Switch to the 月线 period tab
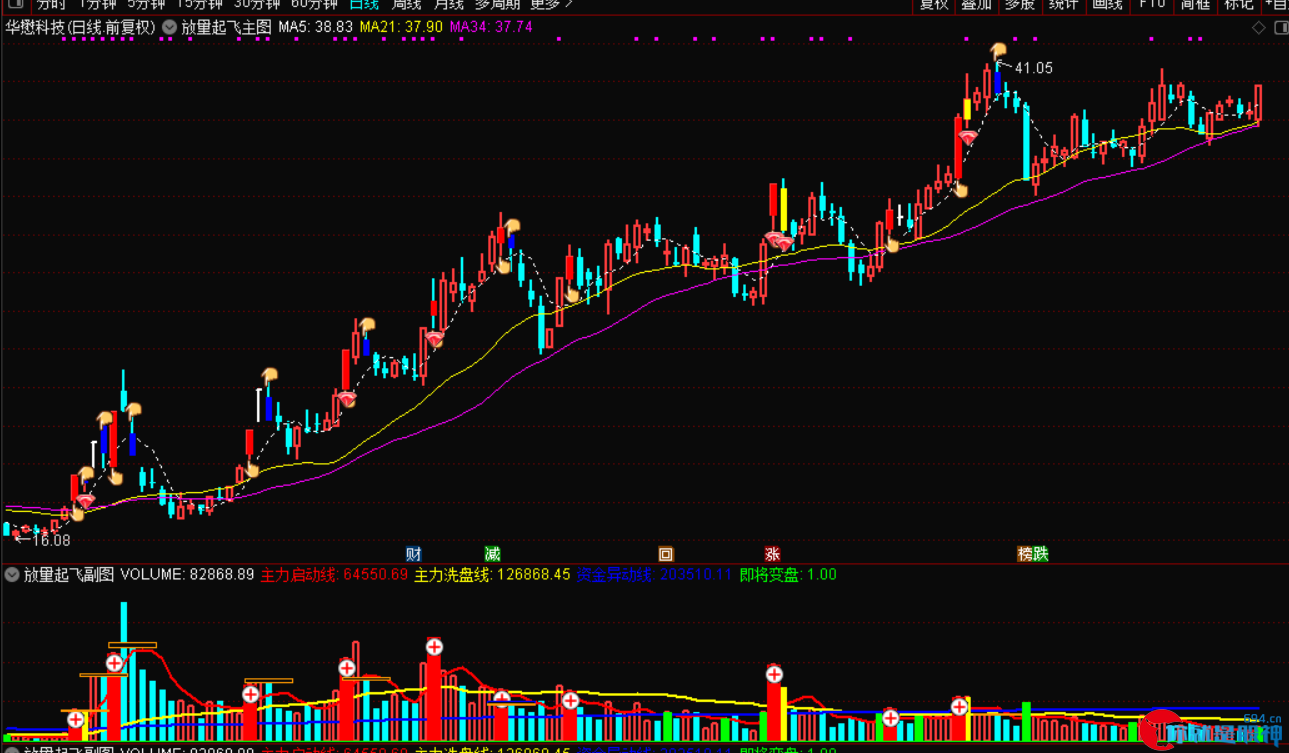Viewport: 1289px width, 753px height. [448, 5]
